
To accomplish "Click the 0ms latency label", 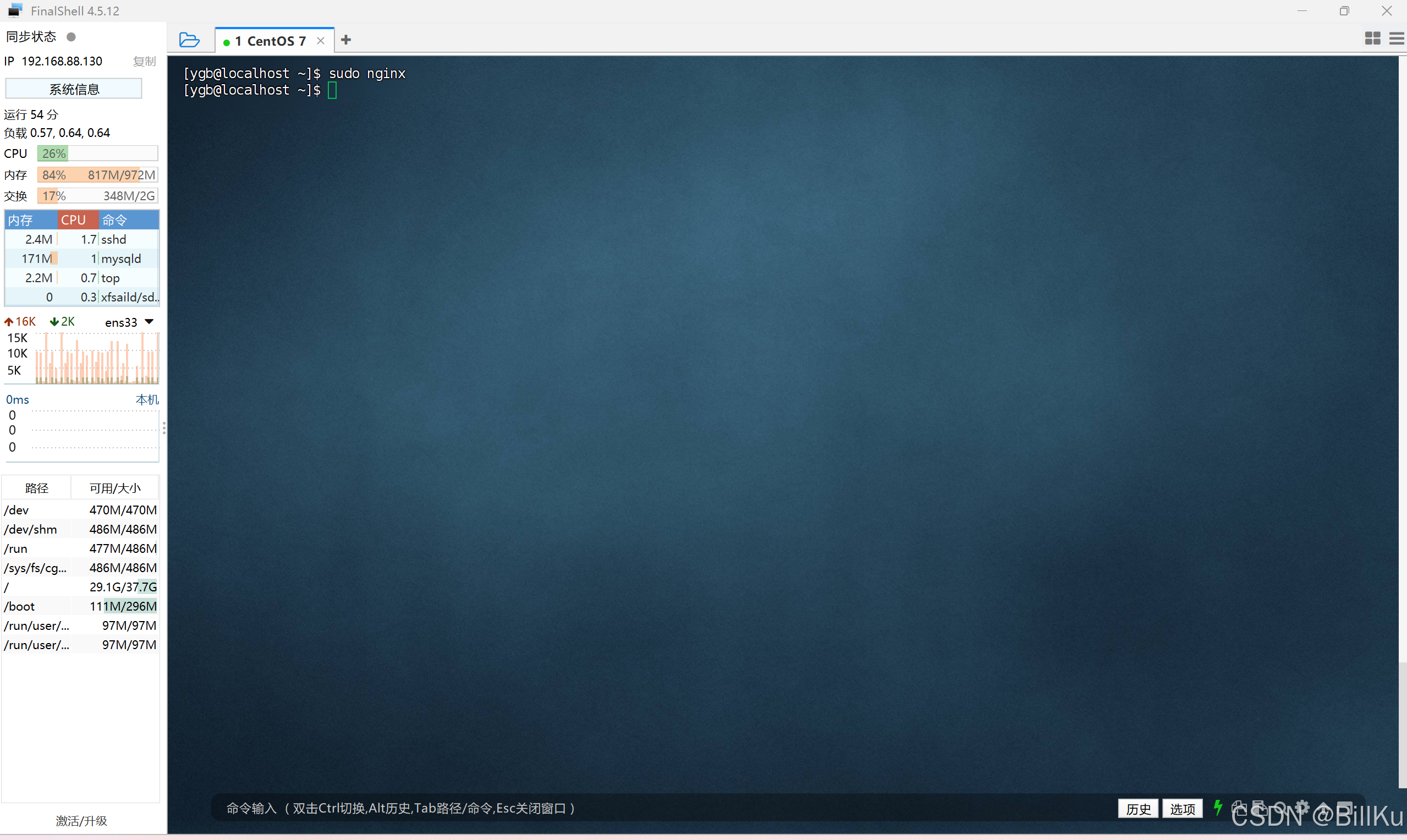I will click(x=18, y=399).
